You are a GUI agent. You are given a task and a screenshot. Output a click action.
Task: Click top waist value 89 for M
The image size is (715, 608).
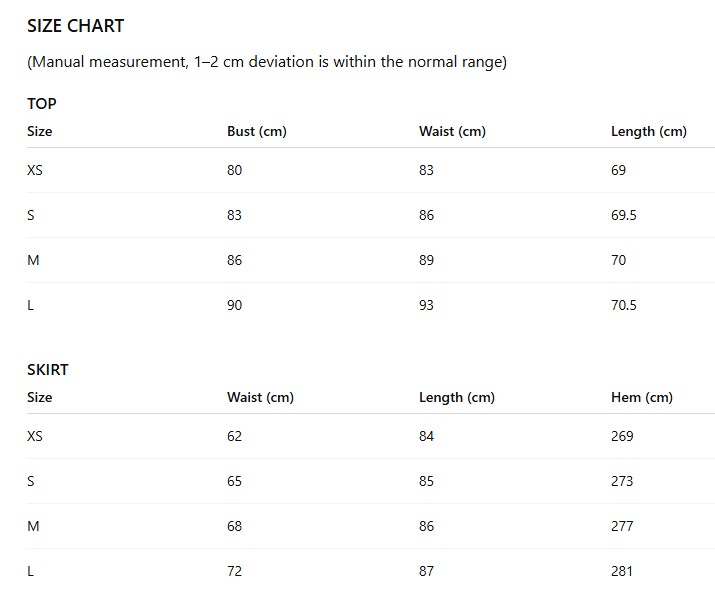[426, 260]
